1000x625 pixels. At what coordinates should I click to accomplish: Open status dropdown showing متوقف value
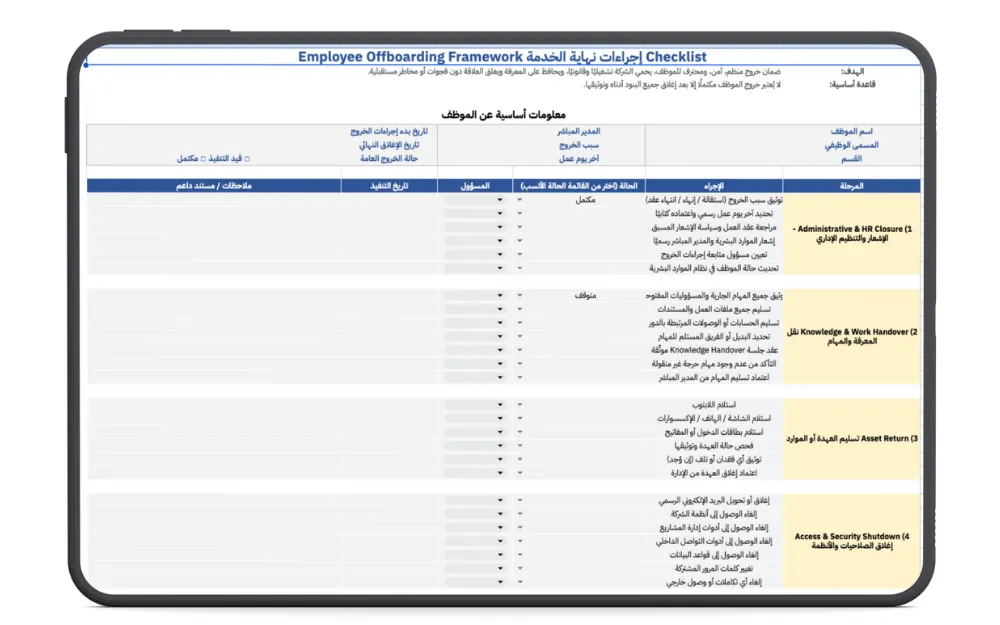pos(520,295)
